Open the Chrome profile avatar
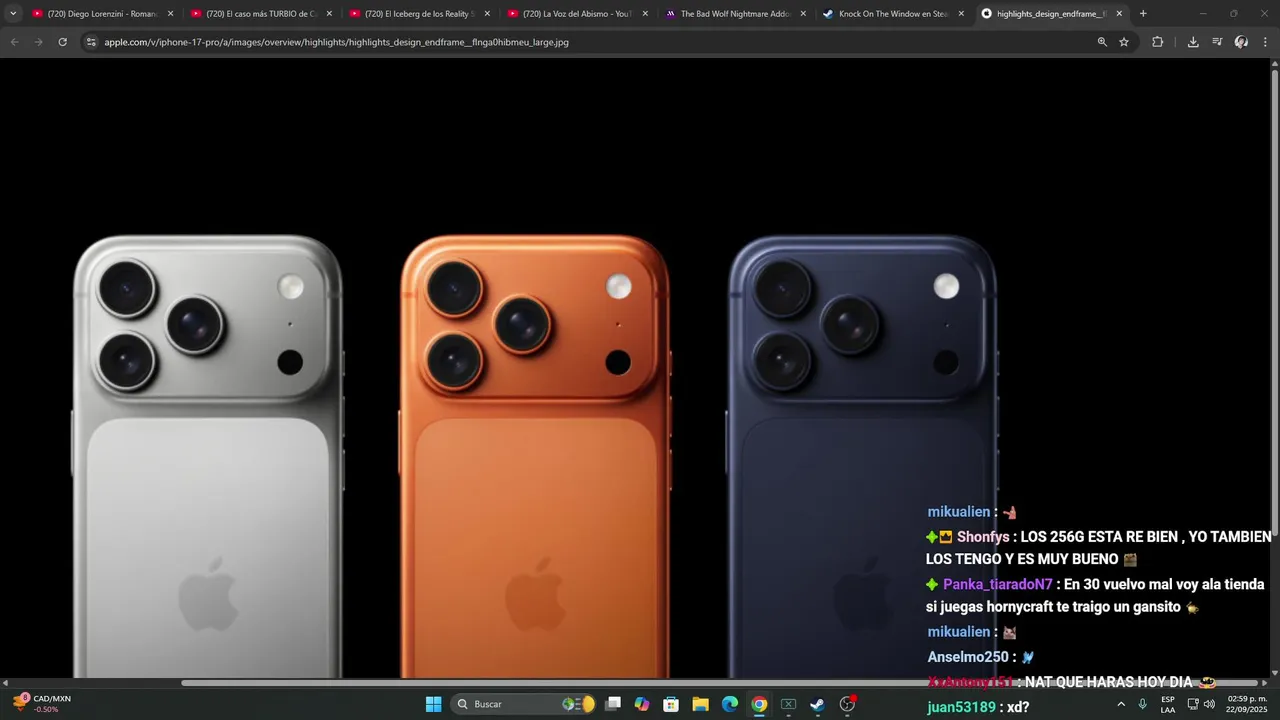Image resolution: width=1280 pixels, height=720 pixels. (1241, 42)
